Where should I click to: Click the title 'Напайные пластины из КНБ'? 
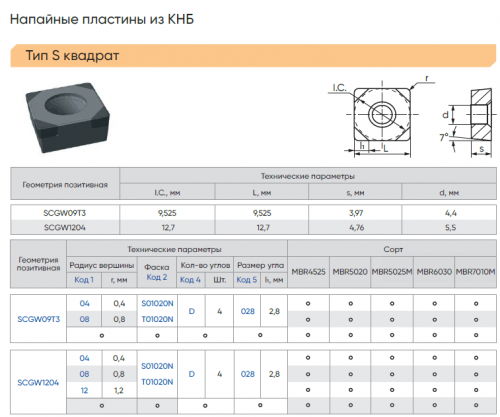click(102, 19)
